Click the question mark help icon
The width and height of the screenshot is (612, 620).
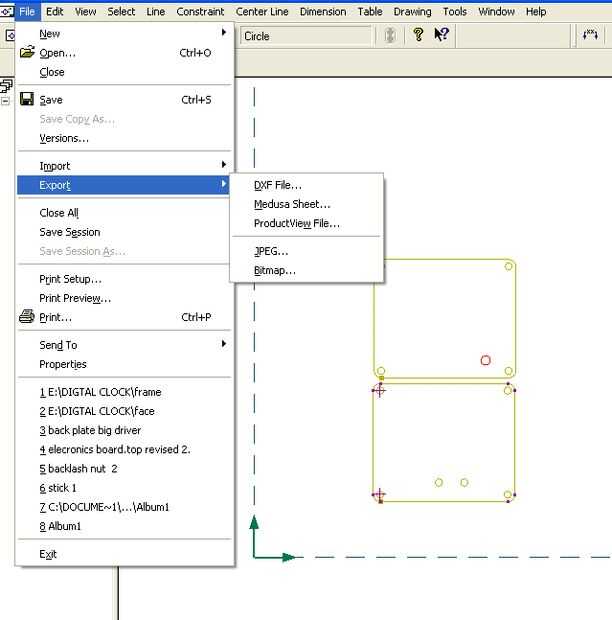[418, 35]
